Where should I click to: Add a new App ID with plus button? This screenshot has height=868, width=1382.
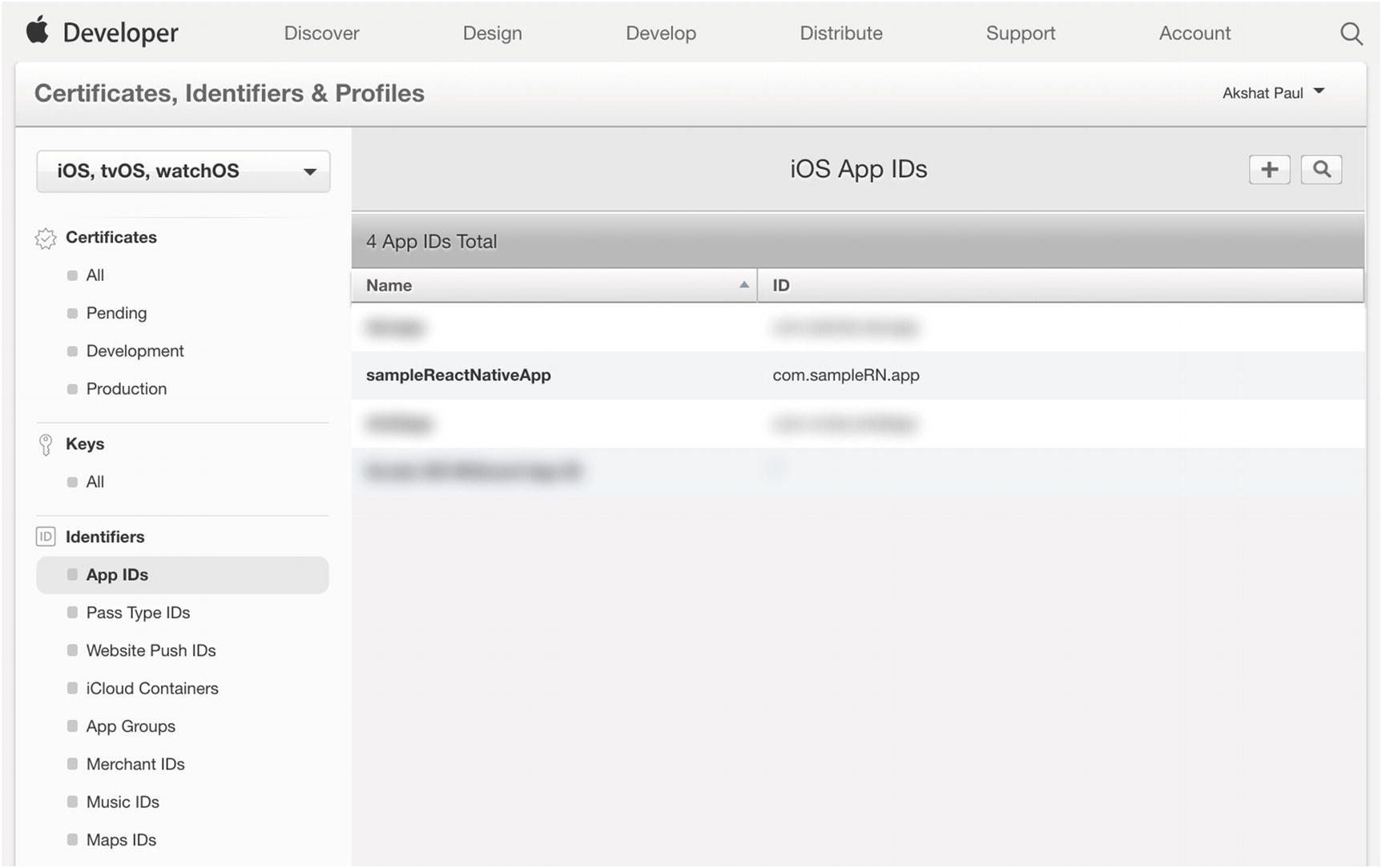click(1269, 170)
